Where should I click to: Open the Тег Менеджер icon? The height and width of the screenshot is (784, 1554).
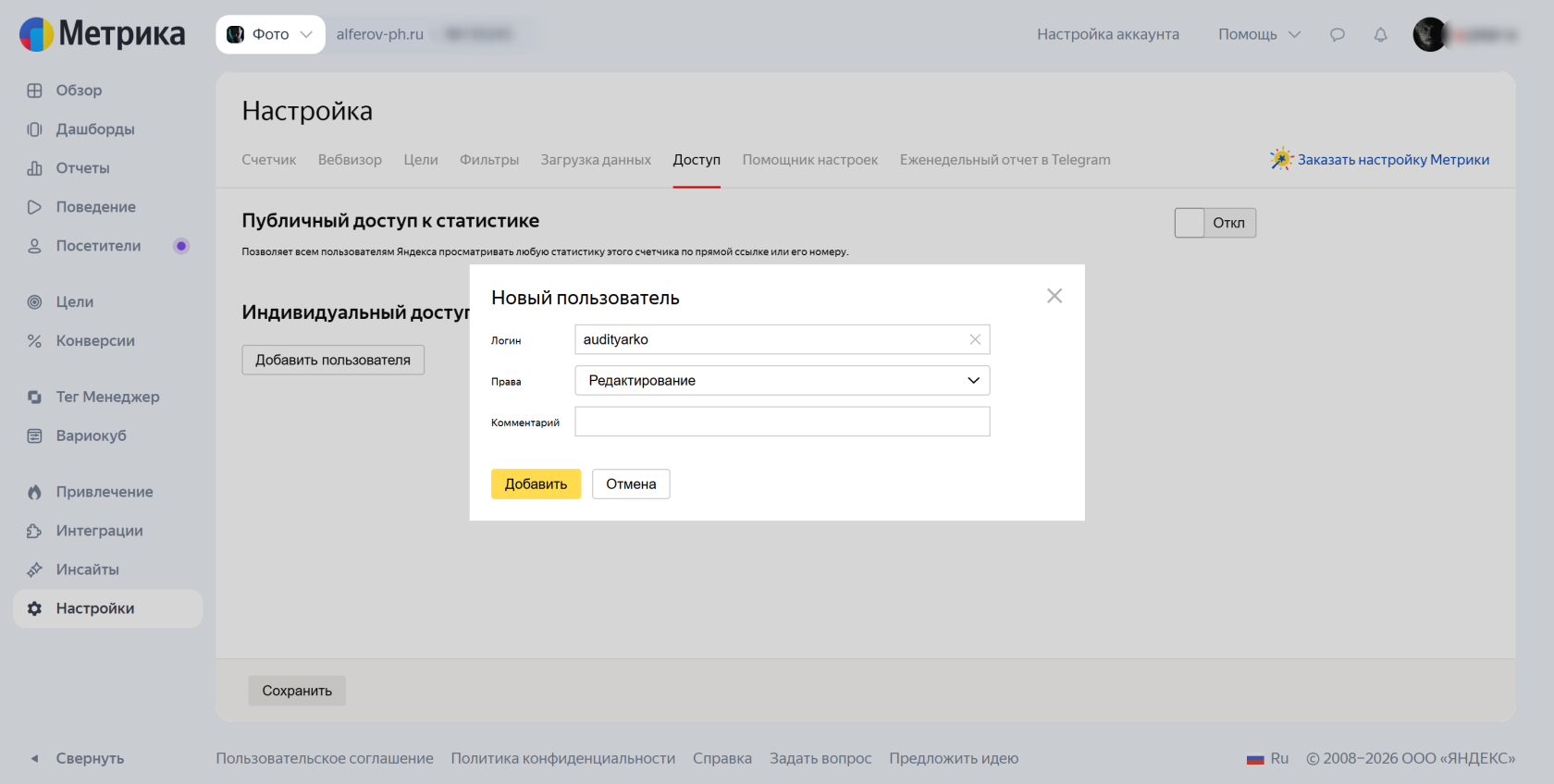click(34, 397)
